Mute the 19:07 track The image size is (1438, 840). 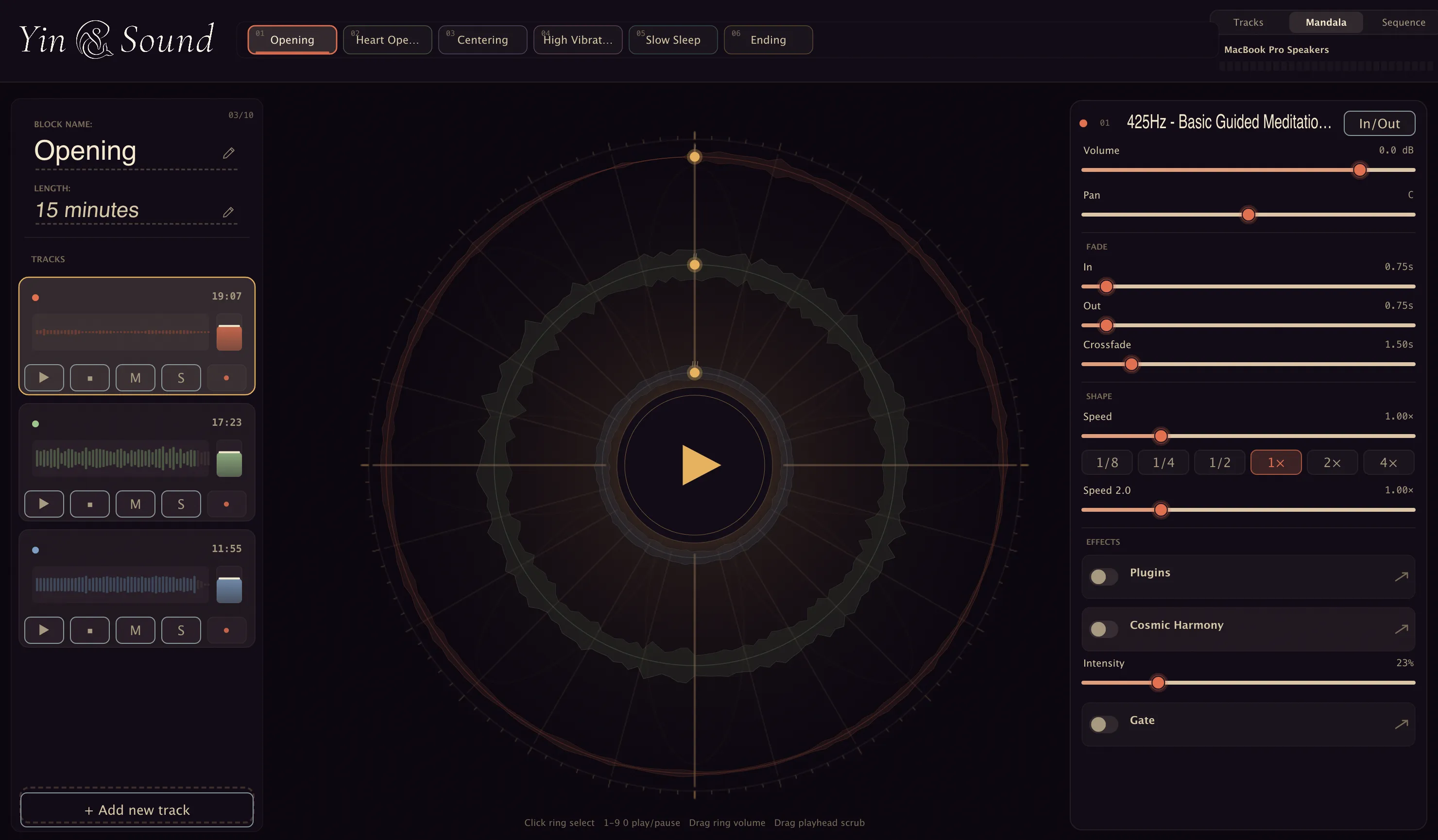(x=135, y=378)
